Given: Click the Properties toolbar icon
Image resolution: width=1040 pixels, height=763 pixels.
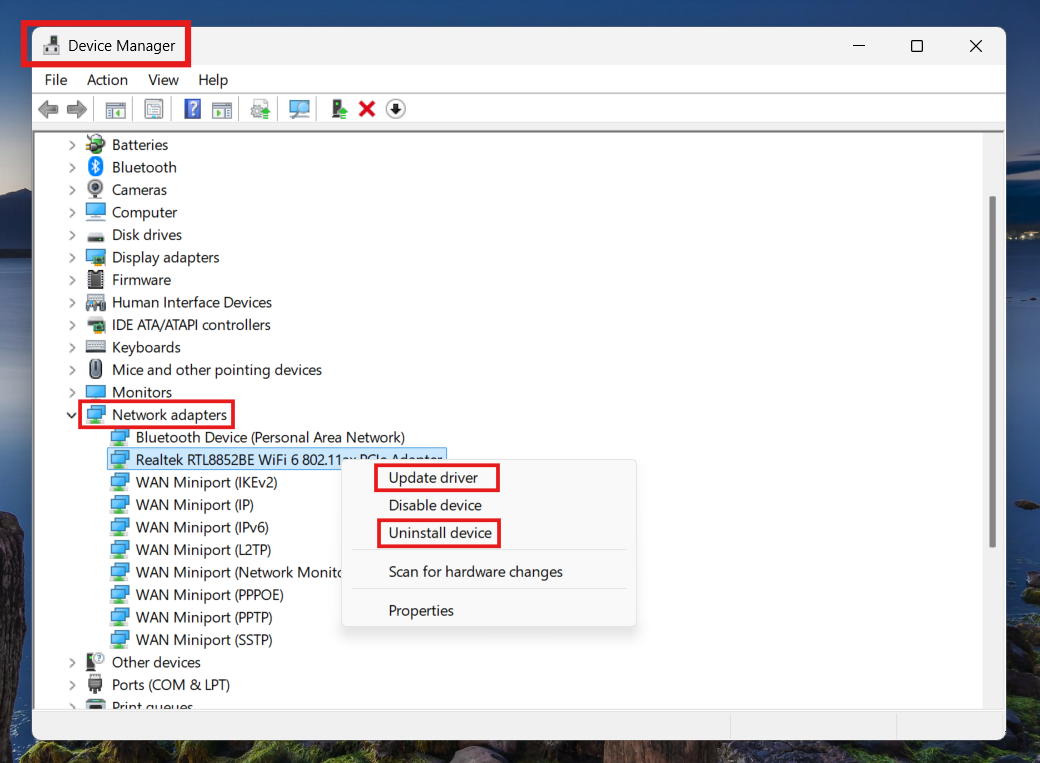Looking at the screenshot, I should 153,109.
